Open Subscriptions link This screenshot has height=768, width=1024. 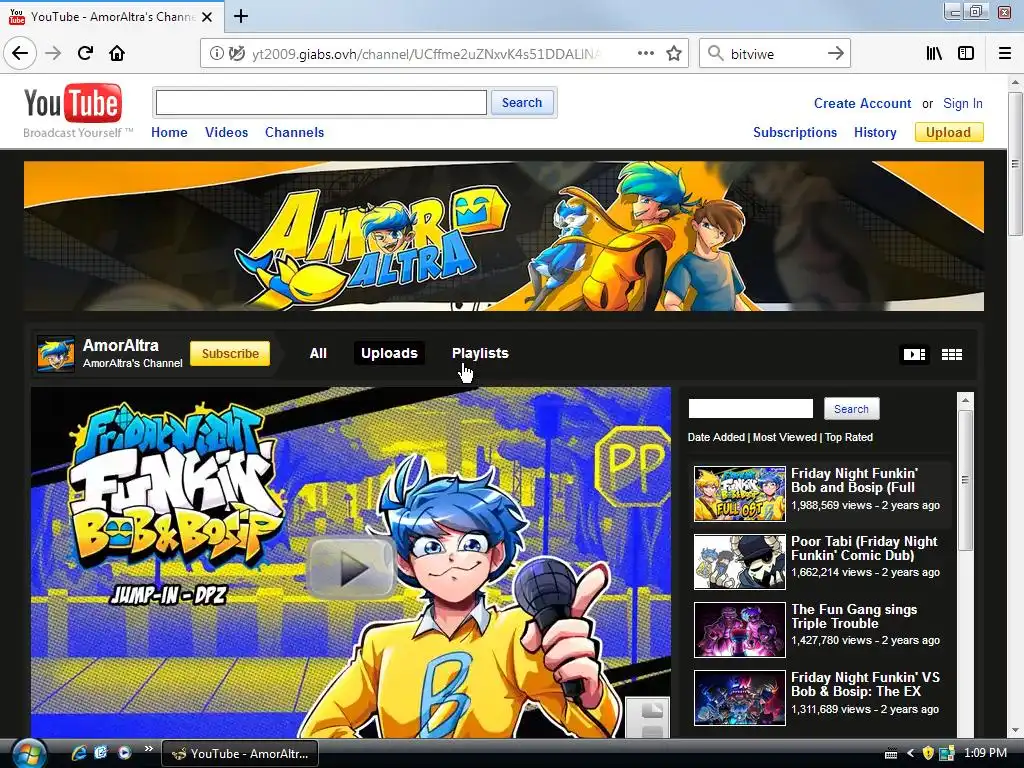tap(795, 132)
